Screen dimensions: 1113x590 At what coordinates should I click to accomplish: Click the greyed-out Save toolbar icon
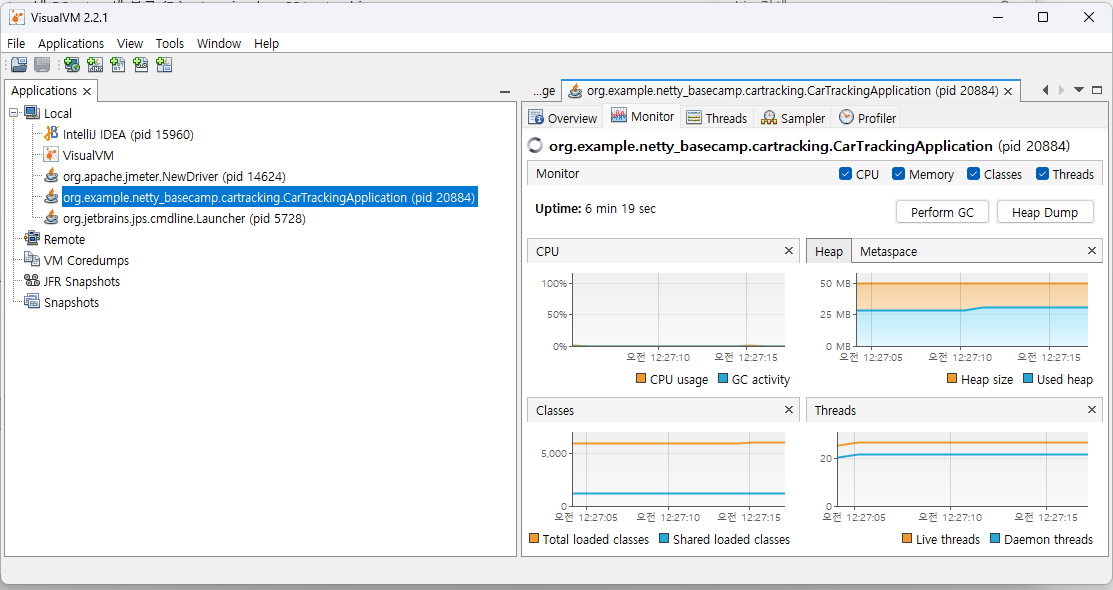coord(43,65)
